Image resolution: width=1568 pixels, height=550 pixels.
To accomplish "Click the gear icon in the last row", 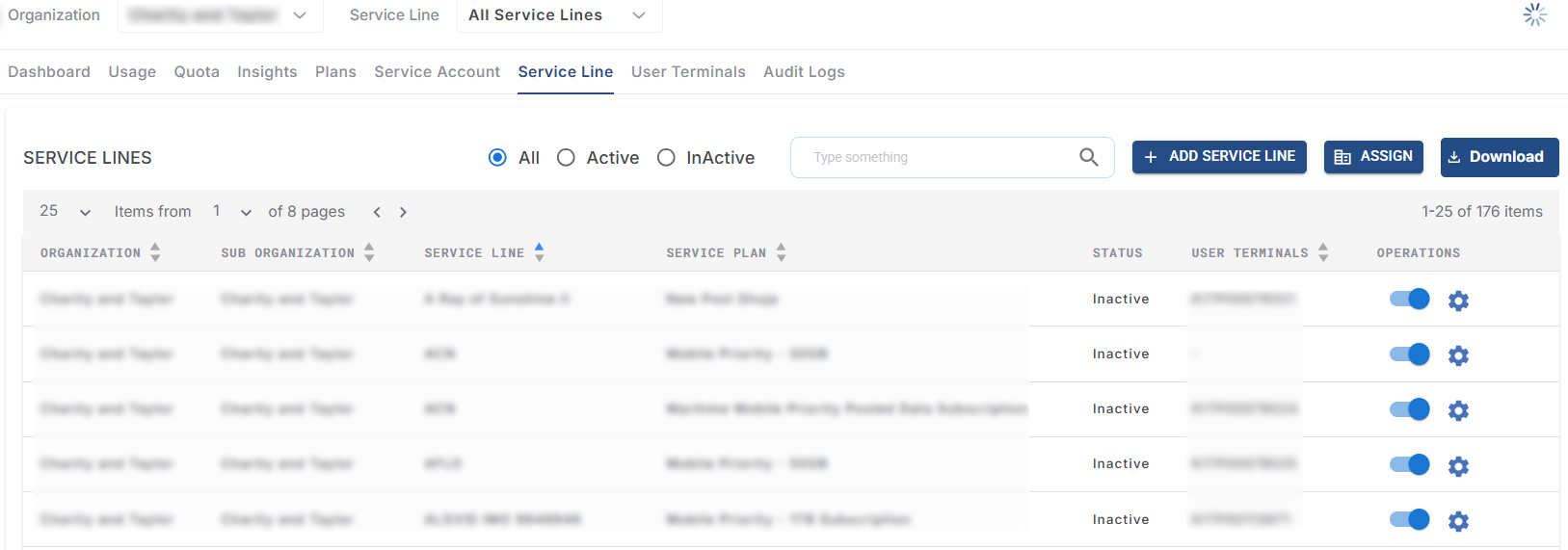I will [1458, 521].
